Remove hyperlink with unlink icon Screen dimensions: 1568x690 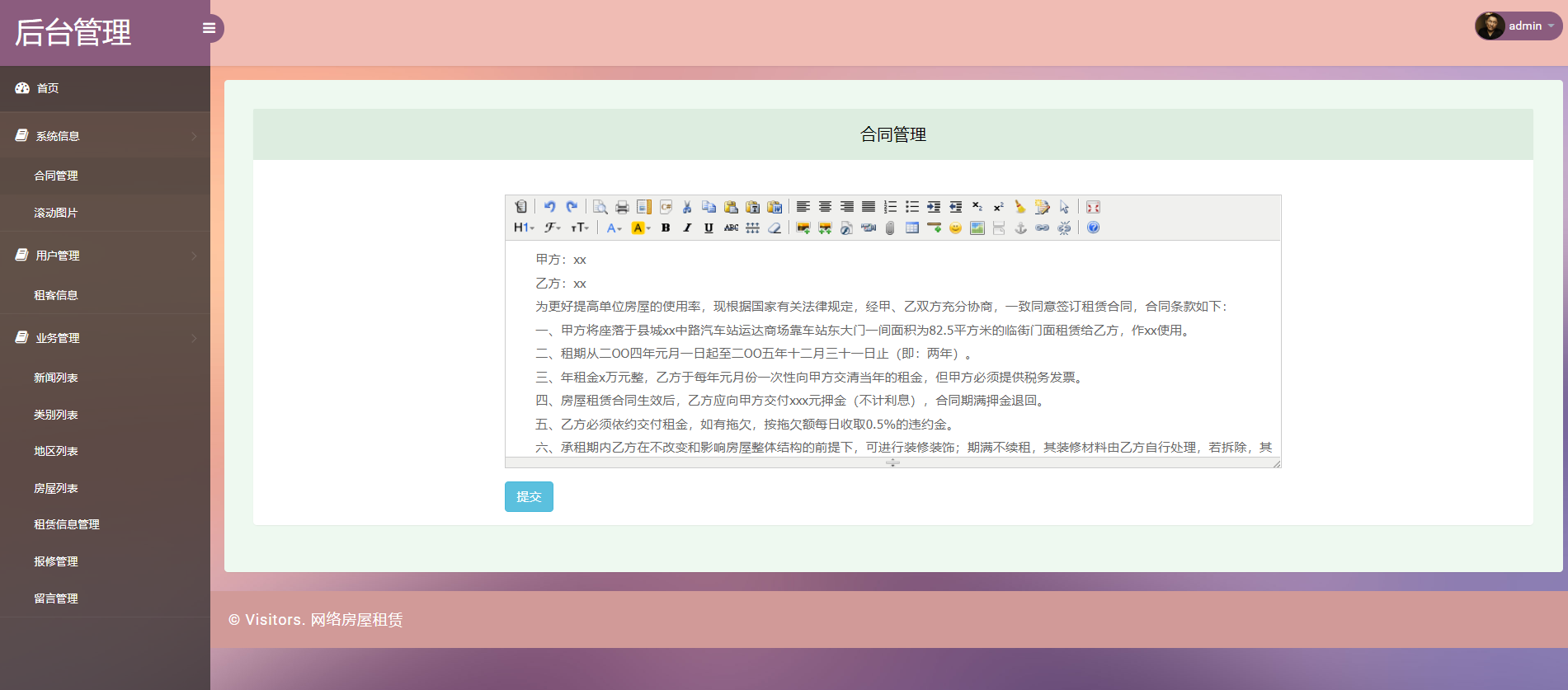pyautogui.click(x=1064, y=228)
